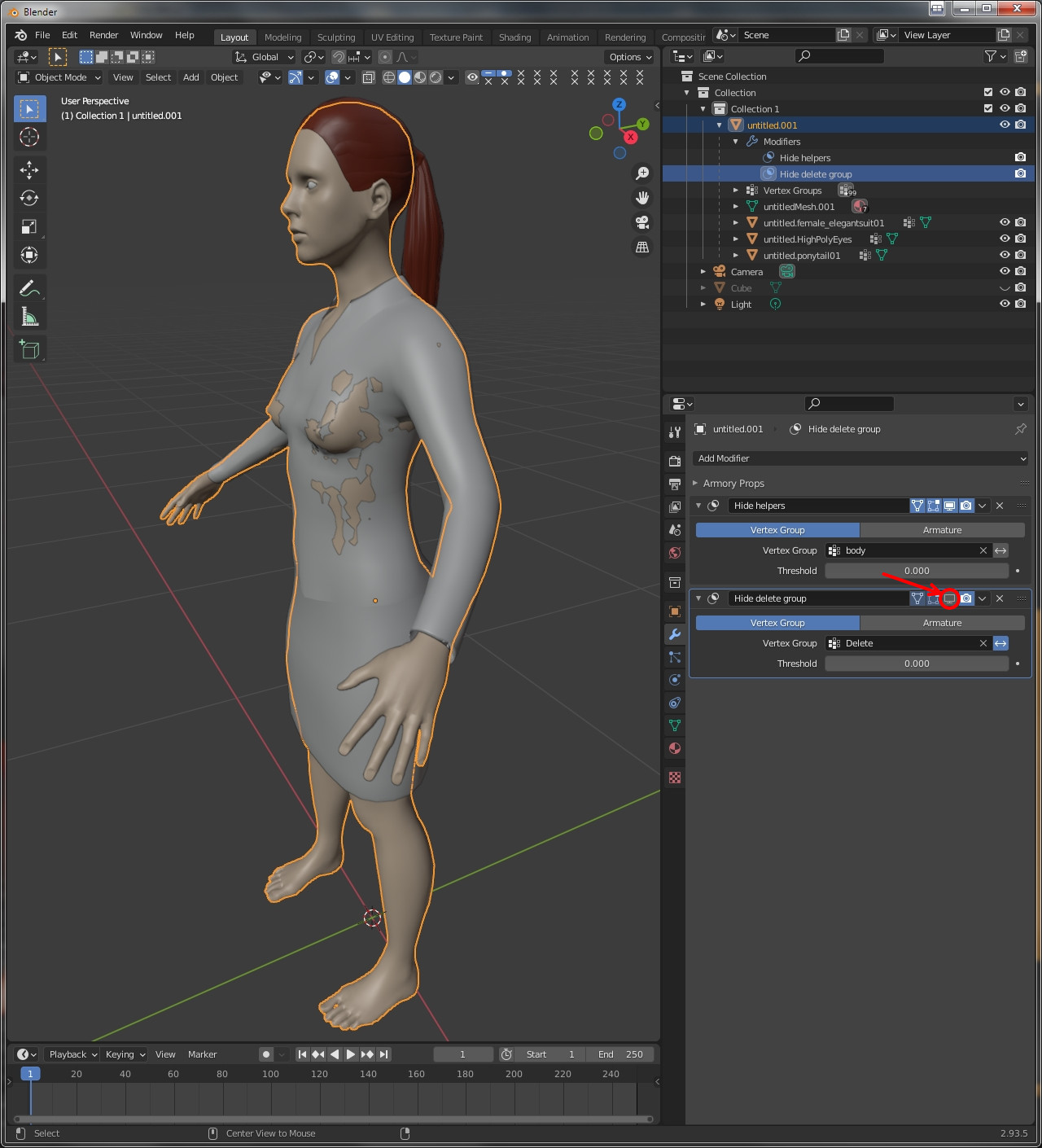
Task: Toggle visibility of Camera in outliner
Action: point(1005,271)
